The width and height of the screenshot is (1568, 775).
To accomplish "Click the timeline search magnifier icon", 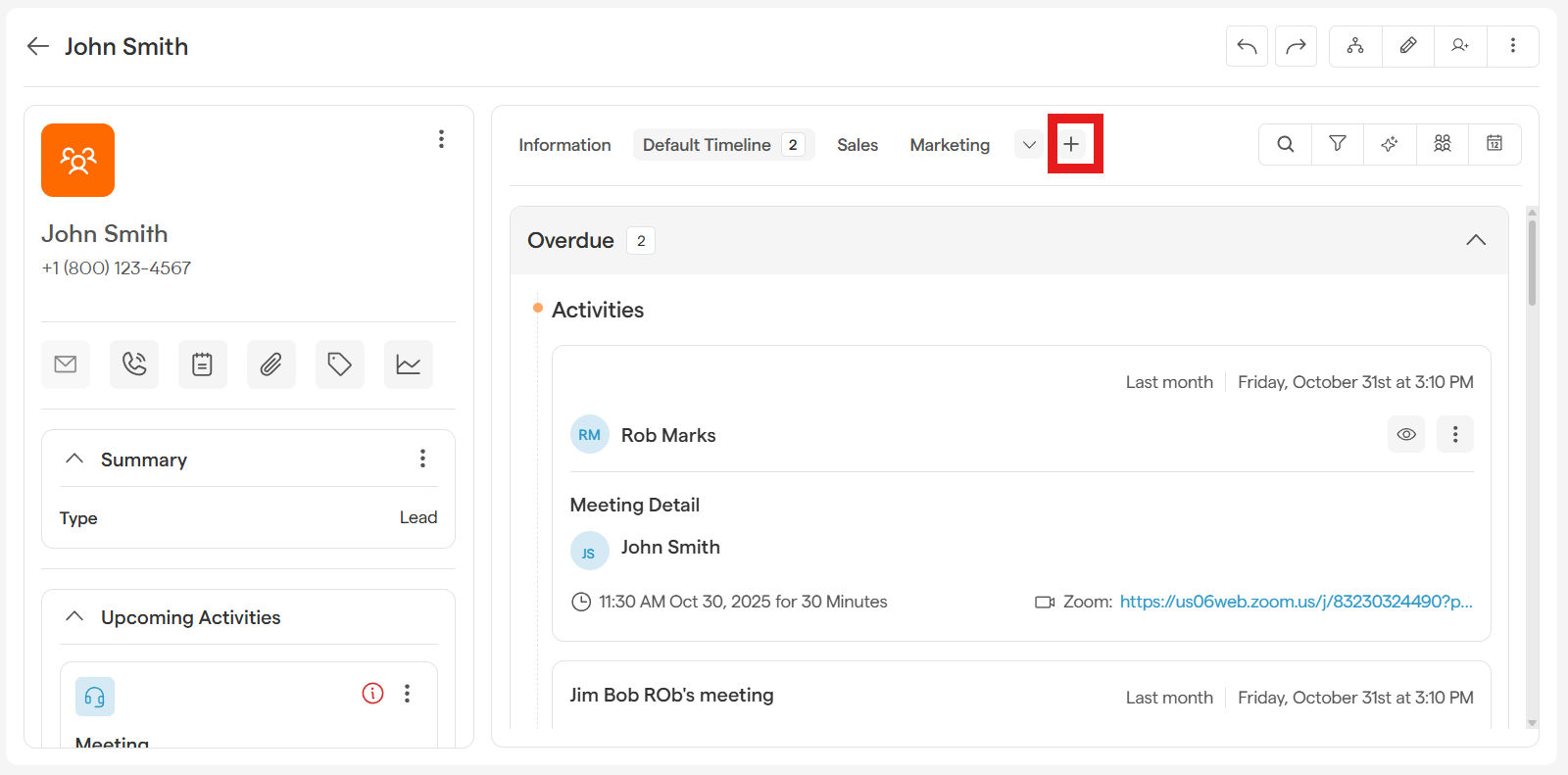I will (x=1285, y=144).
